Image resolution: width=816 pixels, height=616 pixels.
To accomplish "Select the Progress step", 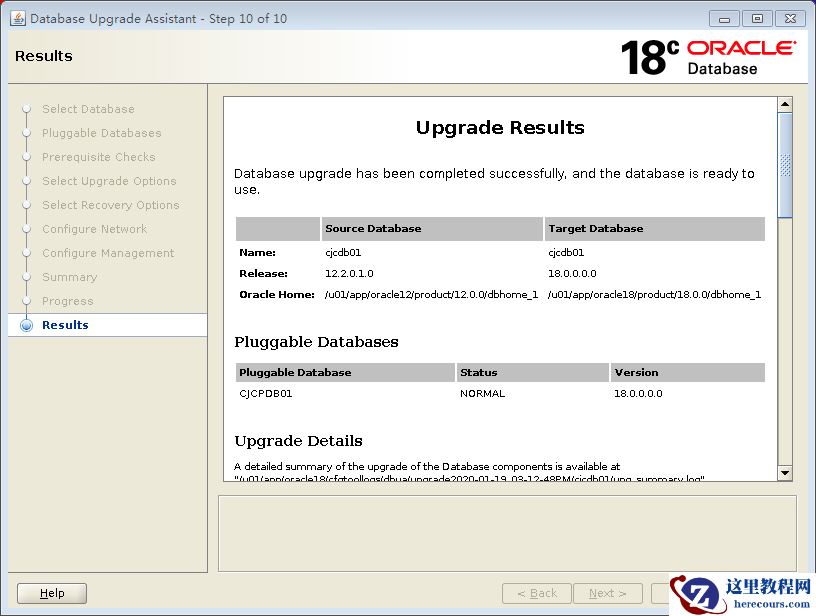I will pos(67,301).
